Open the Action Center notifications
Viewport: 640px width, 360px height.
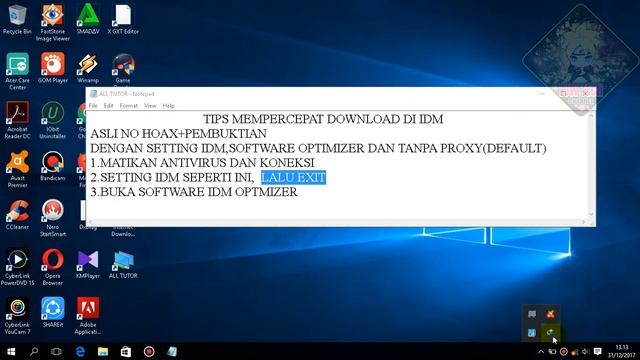[598, 351]
